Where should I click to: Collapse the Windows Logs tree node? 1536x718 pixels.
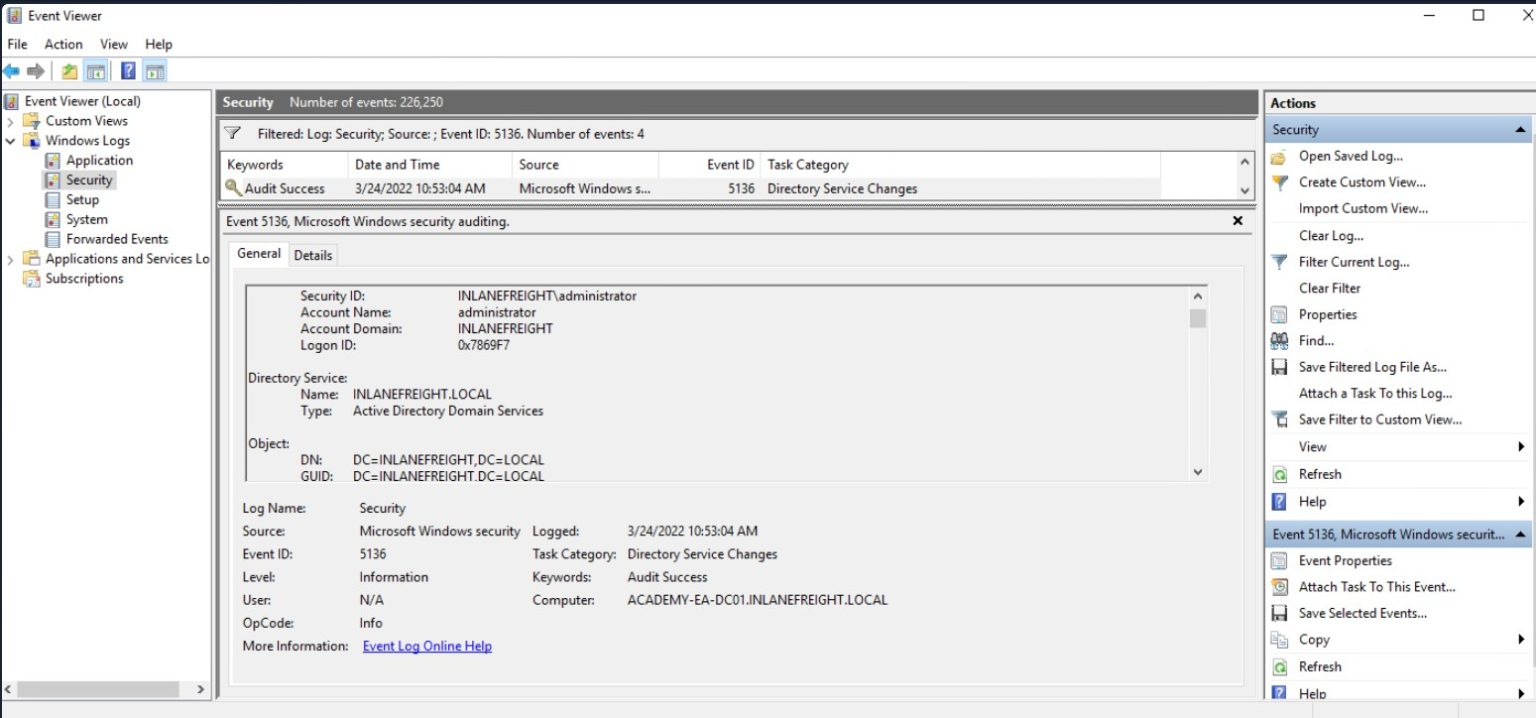pos(10,141)
